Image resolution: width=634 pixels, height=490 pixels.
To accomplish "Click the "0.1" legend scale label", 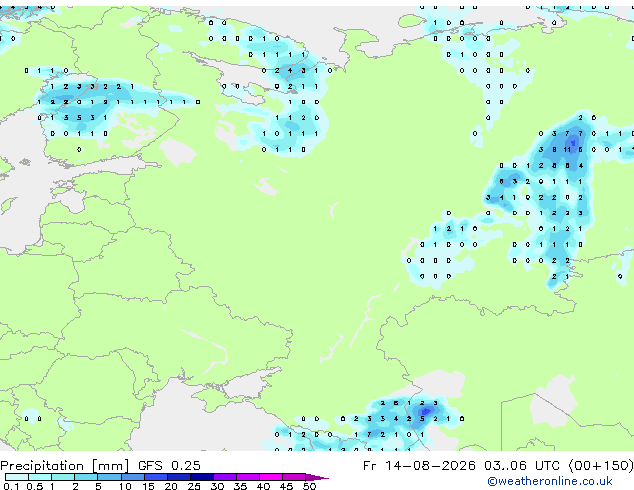I will tap(11, 486).
